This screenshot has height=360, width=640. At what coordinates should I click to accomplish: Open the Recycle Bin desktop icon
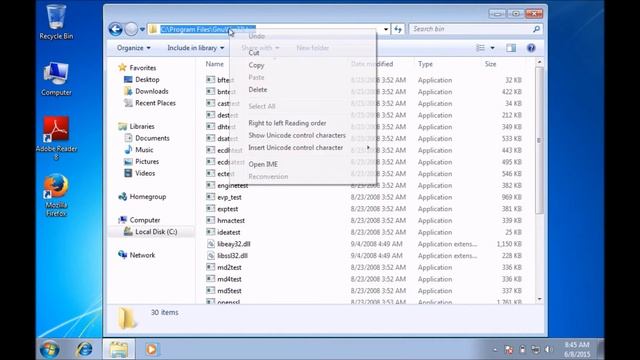click(56, 22)
